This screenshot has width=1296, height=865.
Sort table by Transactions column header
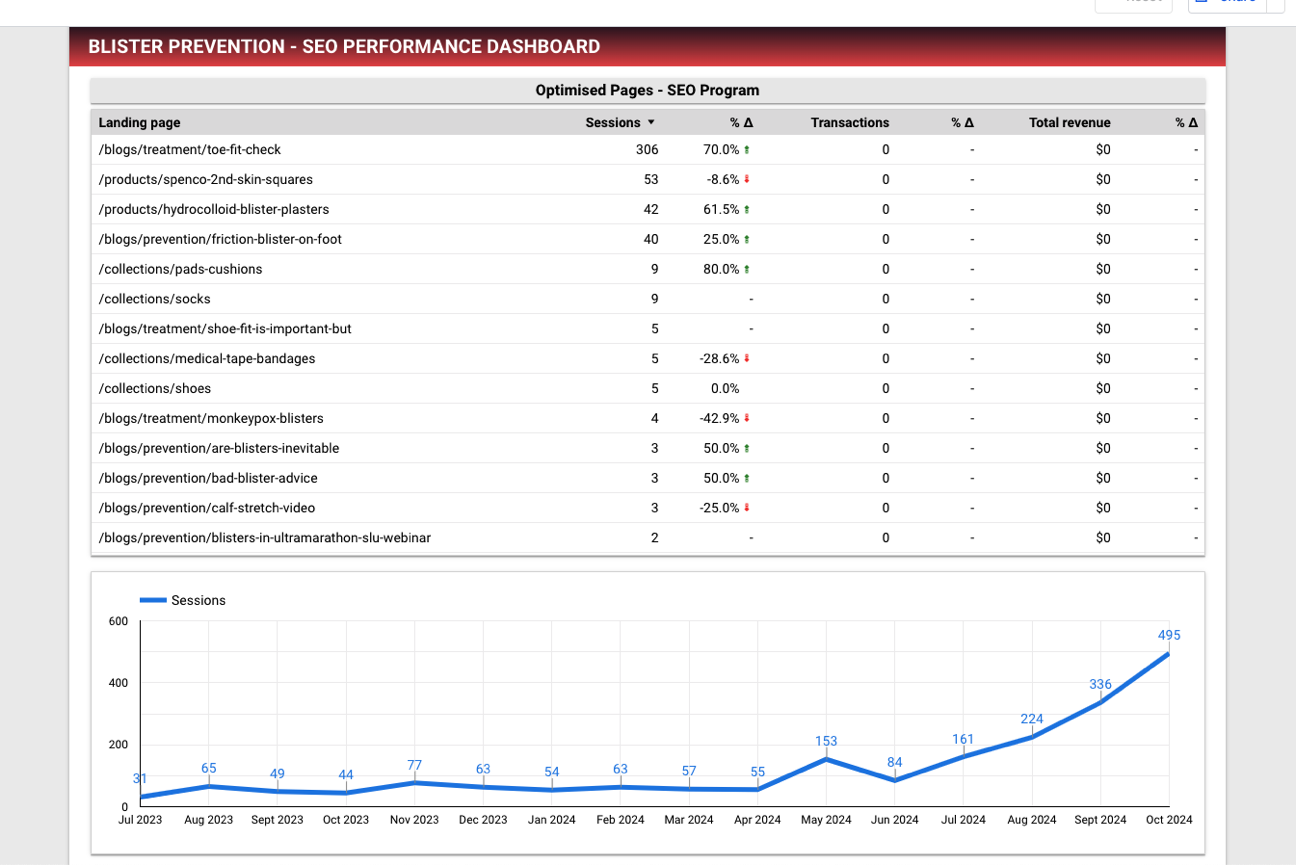coord(849,123)
